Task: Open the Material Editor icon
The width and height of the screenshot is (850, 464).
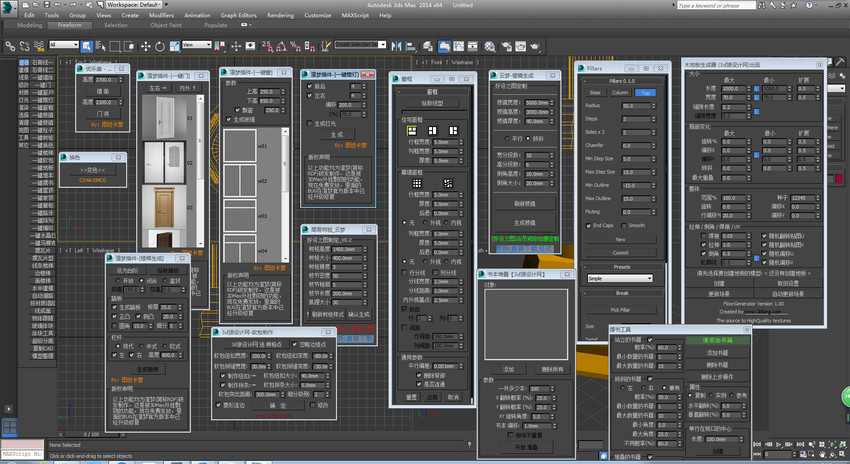Action: [490, 46]
